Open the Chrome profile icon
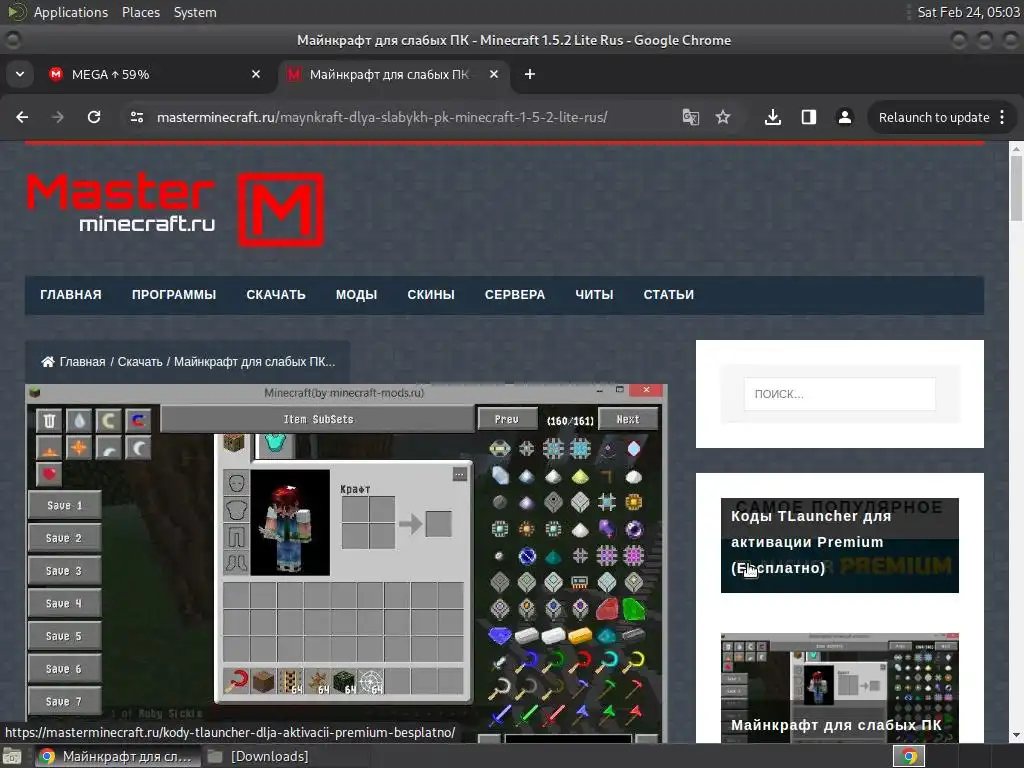 pos(844,117)
